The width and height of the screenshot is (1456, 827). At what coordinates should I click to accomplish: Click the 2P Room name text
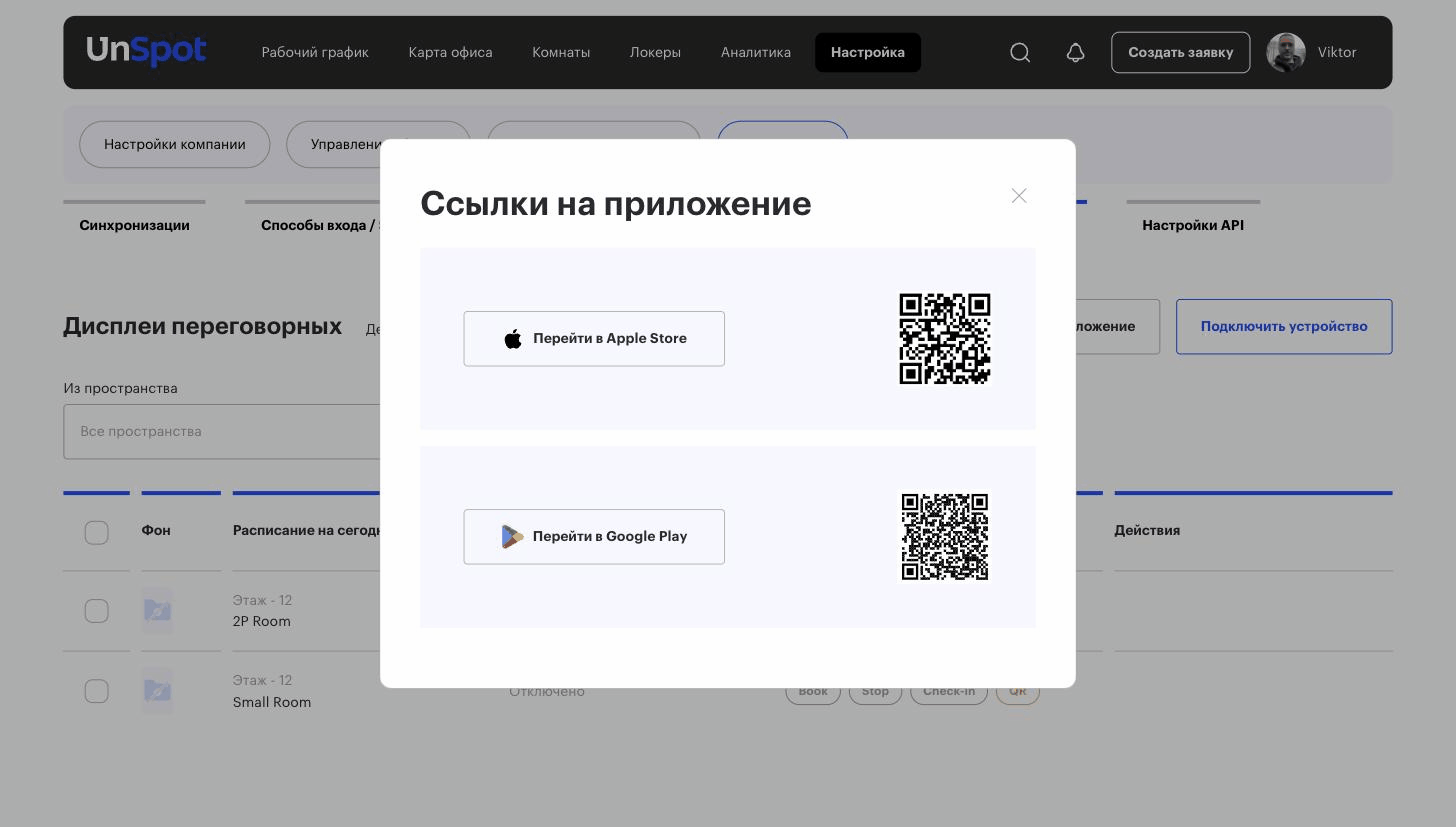point(262,621)
